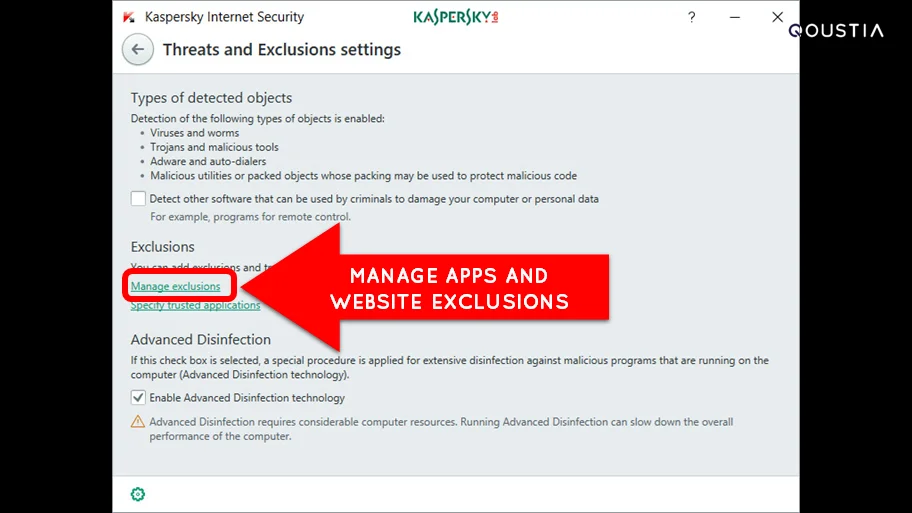Click the 'For example, programs for remote control' note
This screenshot has height=513, width=912.
point(251,217)
